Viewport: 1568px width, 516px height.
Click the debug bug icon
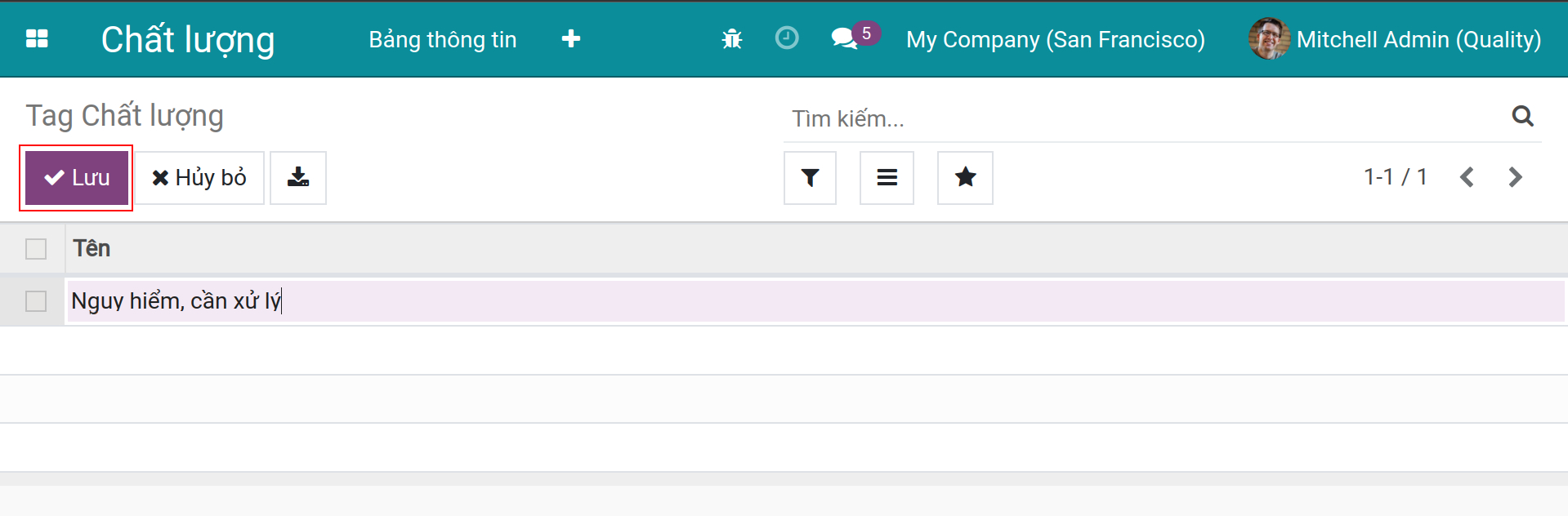click(731, 39)
